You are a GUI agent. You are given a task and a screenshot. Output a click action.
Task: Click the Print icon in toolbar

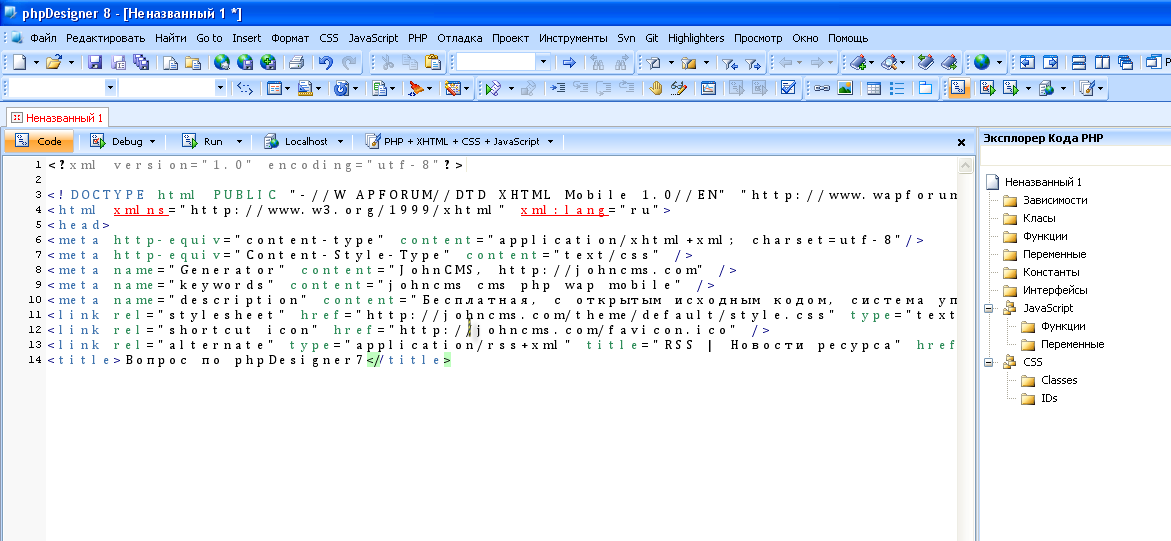[x=296, y=62]
